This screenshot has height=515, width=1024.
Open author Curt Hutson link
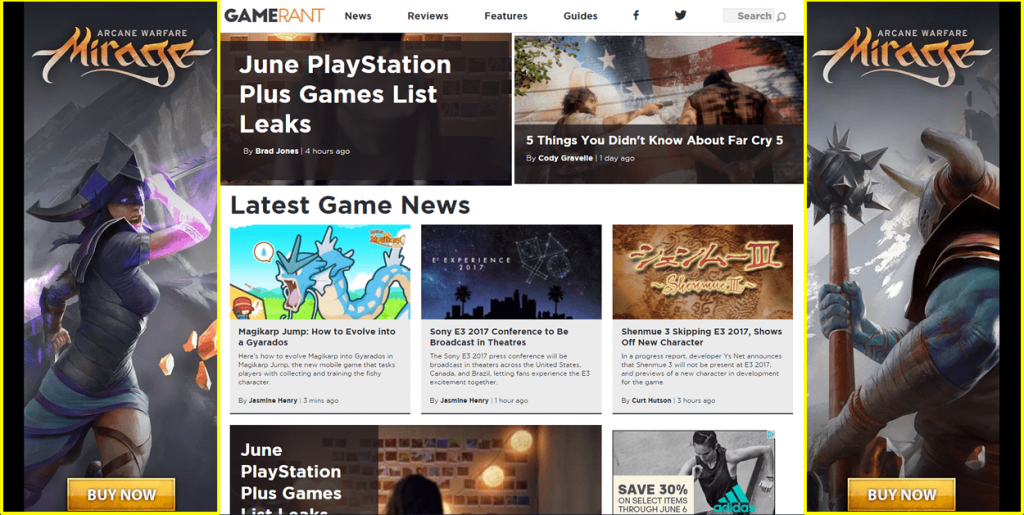coord(651,400)
